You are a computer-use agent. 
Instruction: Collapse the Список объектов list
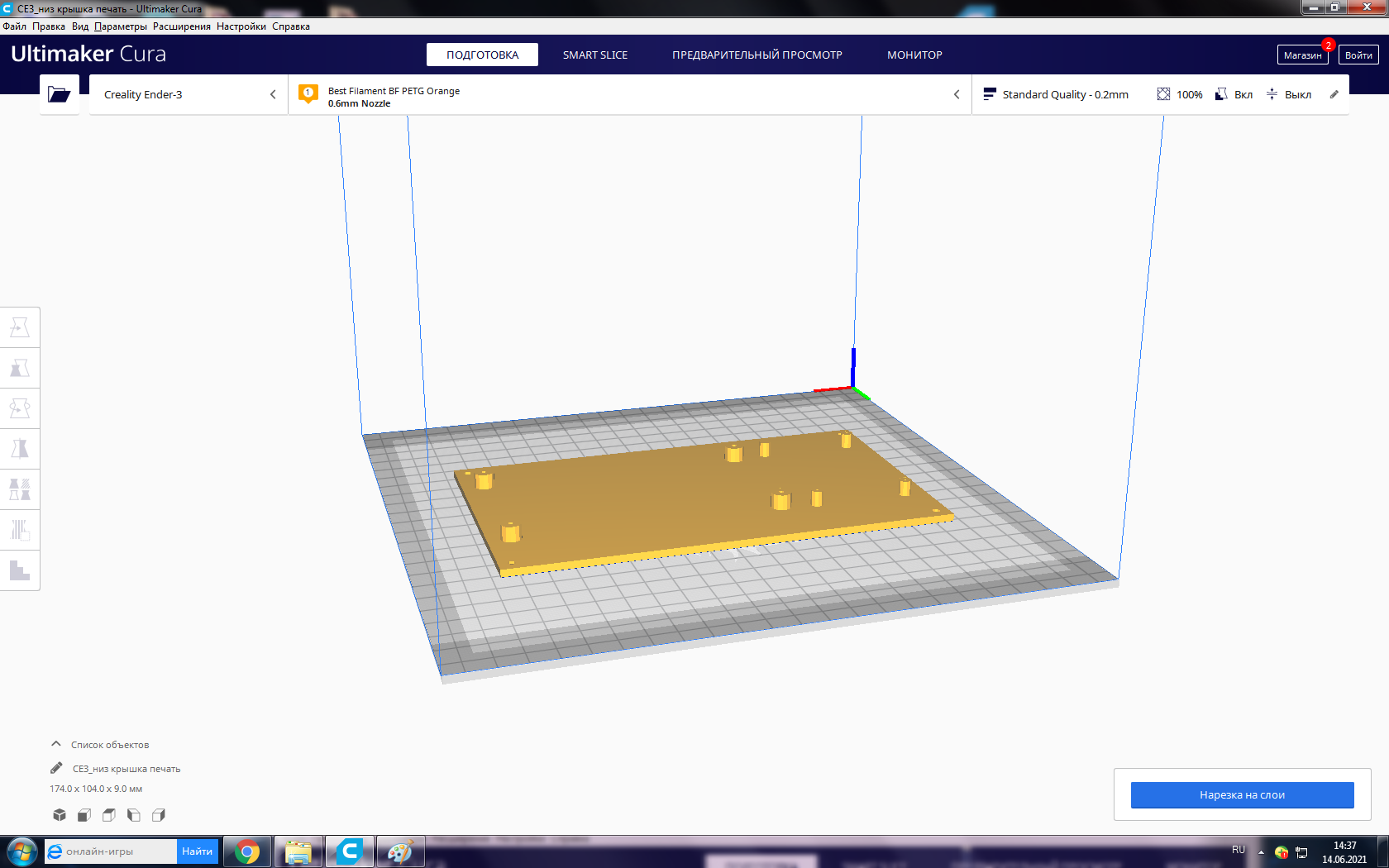click(x=56, y=744)
